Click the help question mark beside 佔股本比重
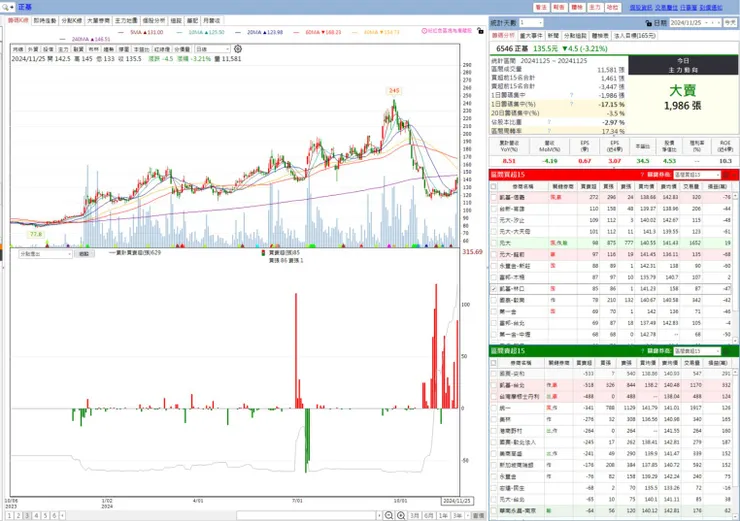 [x=549, y=122]
